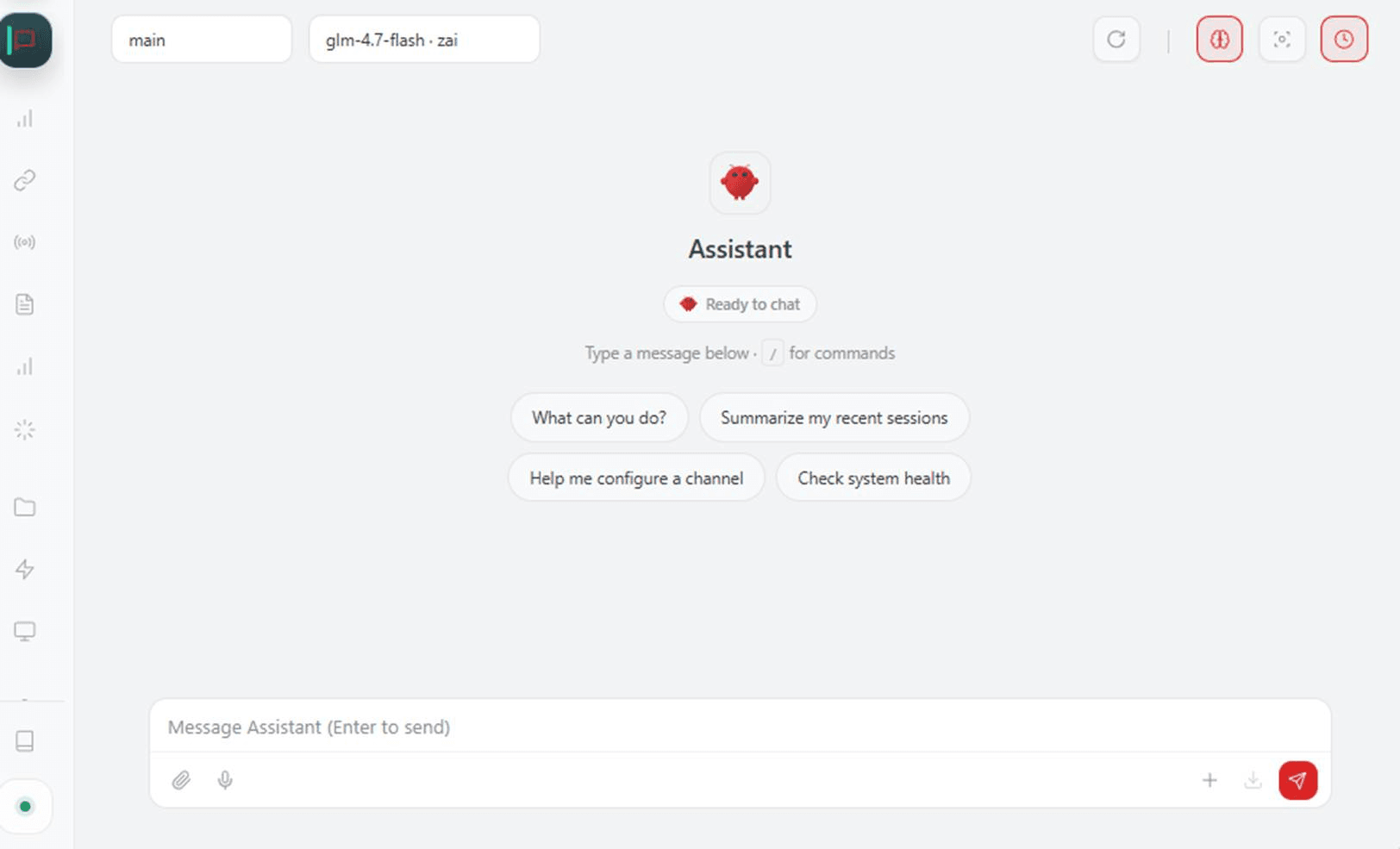
Task: Open the monitor icon in the sidebar
Action: [25, 631]
